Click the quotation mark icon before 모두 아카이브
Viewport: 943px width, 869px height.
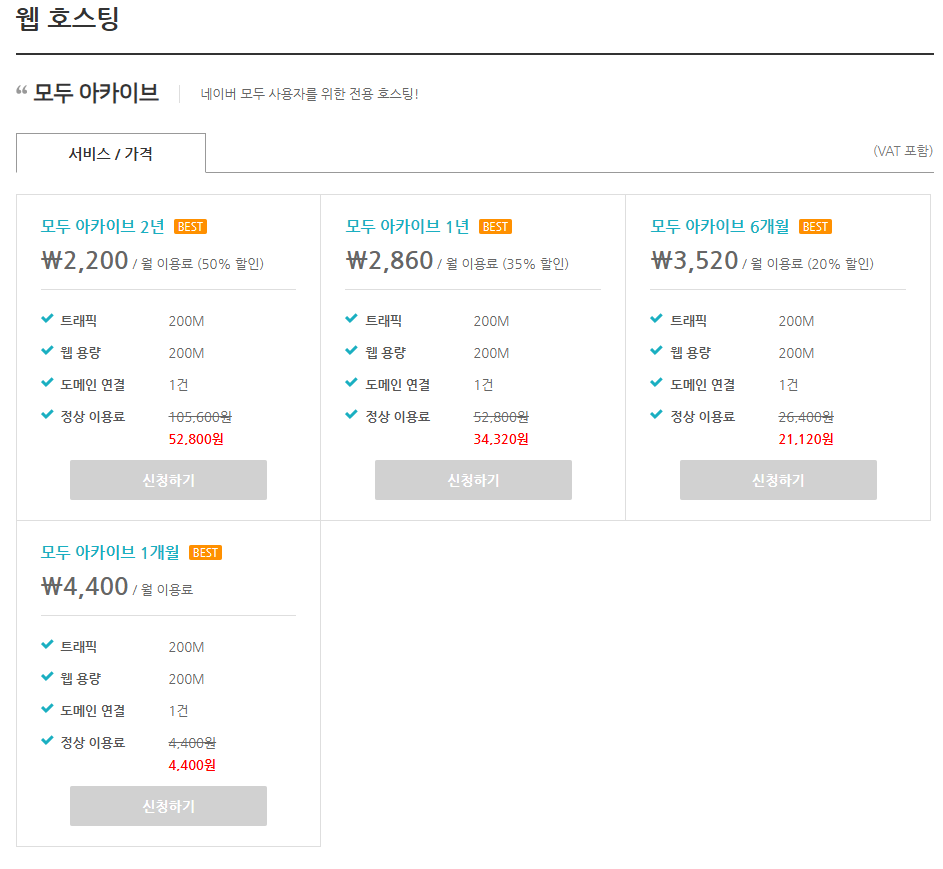[x=21, y=92]
